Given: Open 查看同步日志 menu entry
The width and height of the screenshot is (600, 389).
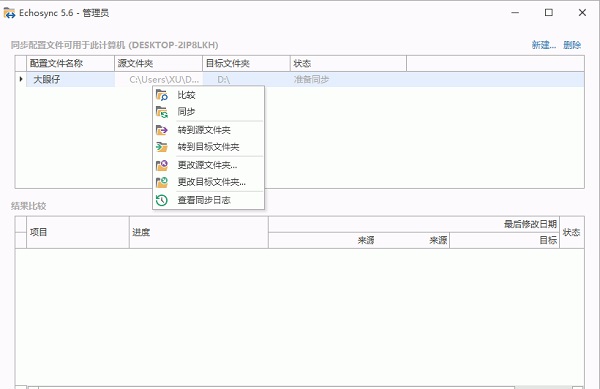Looking at the screenshot, I should (x=209, y=200).
